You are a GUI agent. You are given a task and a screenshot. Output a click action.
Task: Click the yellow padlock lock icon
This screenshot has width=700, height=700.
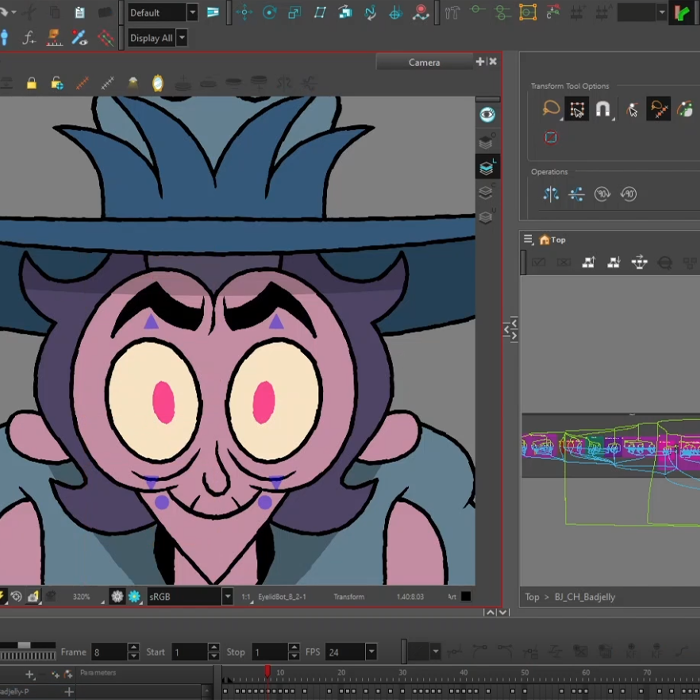point(32,83)
